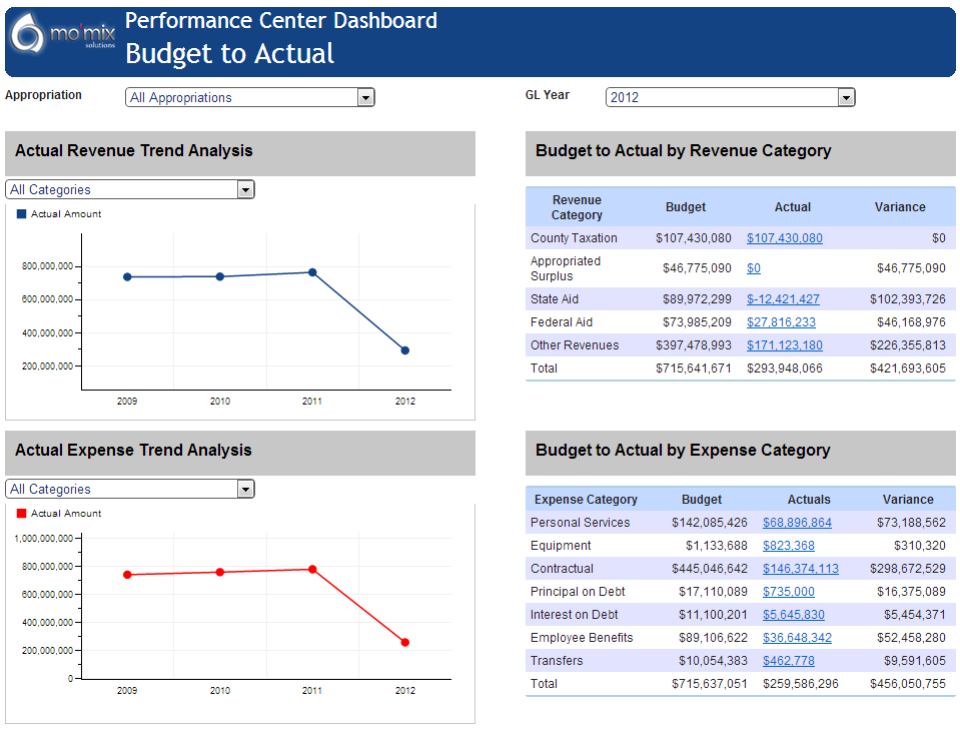Open Other Revenues actual $171,123,180 link
The height and width of the screenshot is (732, 960).
coord(784,345)
